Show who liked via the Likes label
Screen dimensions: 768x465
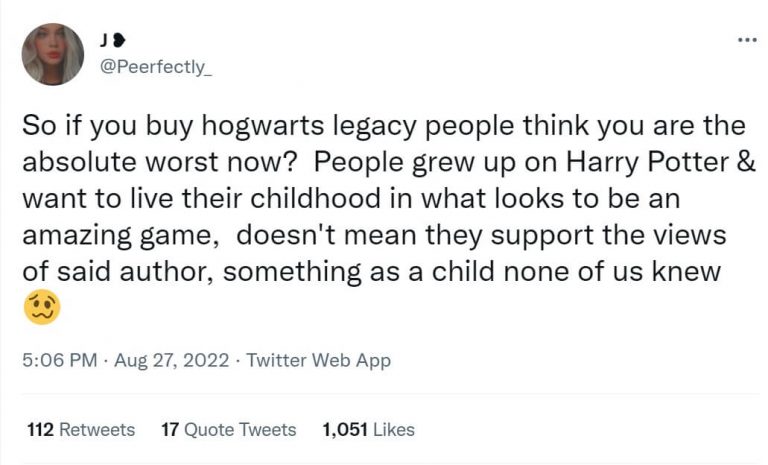coord(394,430)
